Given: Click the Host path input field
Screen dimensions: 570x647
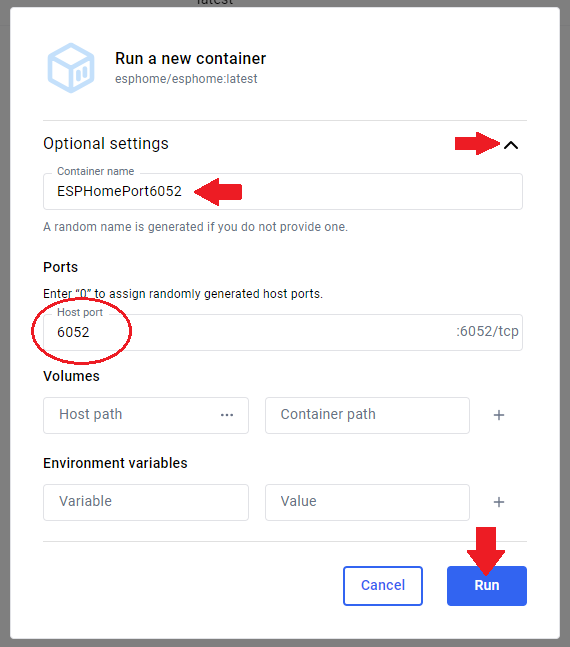Looking at the screenshot, I should point(146,415).
